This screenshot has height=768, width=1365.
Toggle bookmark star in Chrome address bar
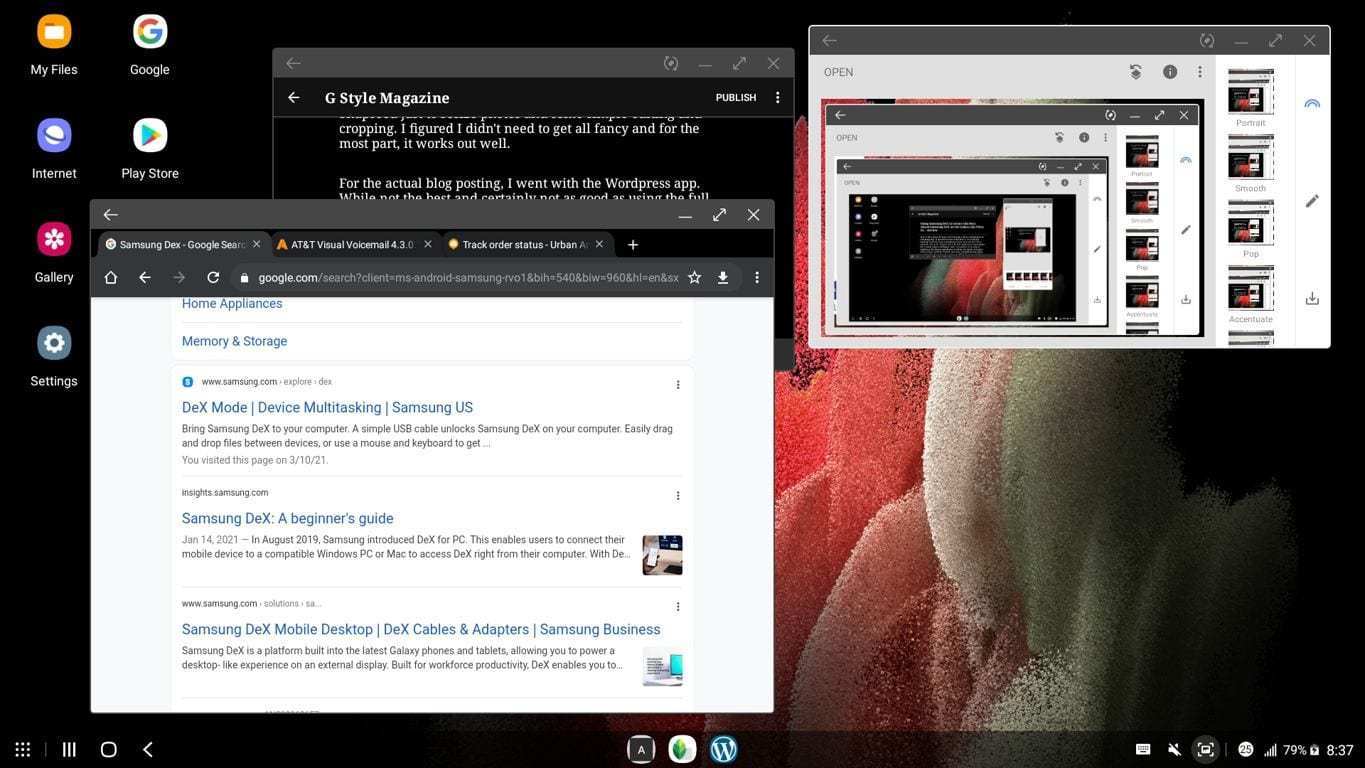click(694, 277)
